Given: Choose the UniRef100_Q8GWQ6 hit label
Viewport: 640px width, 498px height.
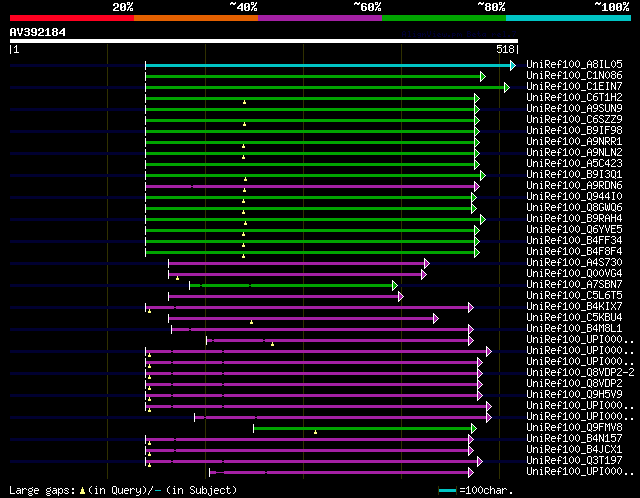Looking at the screenshot, I should (x=574, y=207).
